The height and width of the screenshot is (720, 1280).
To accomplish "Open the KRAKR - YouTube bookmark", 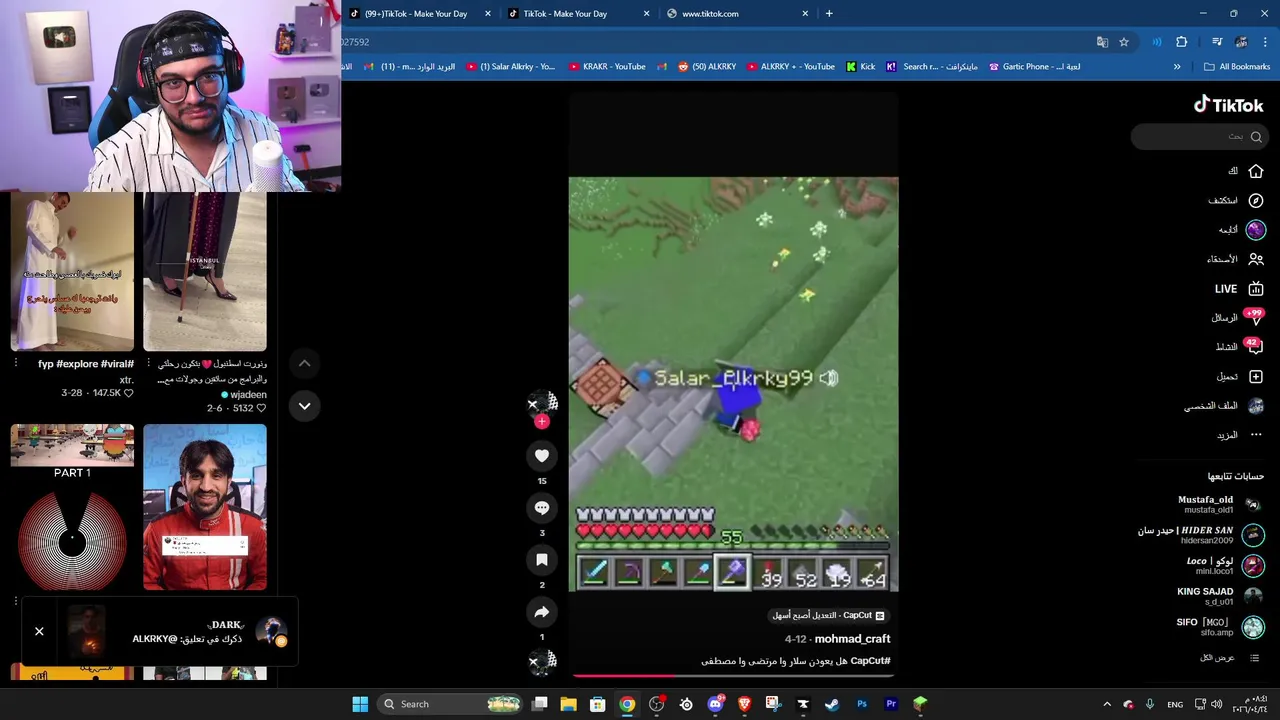I will click(x=607, y=67).
